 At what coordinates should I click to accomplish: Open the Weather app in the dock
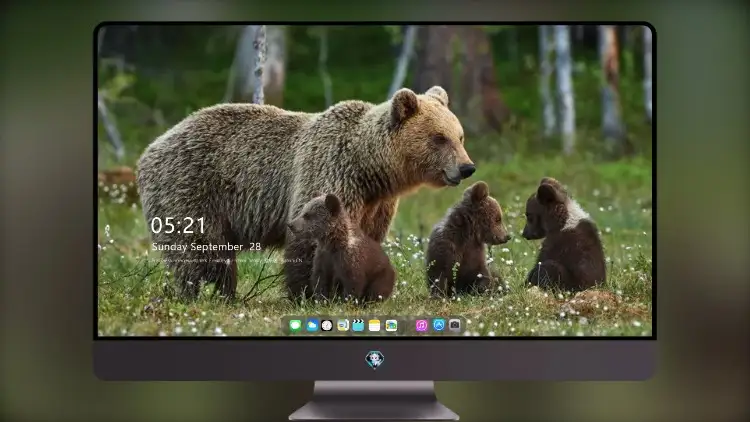tap(312, 325)
